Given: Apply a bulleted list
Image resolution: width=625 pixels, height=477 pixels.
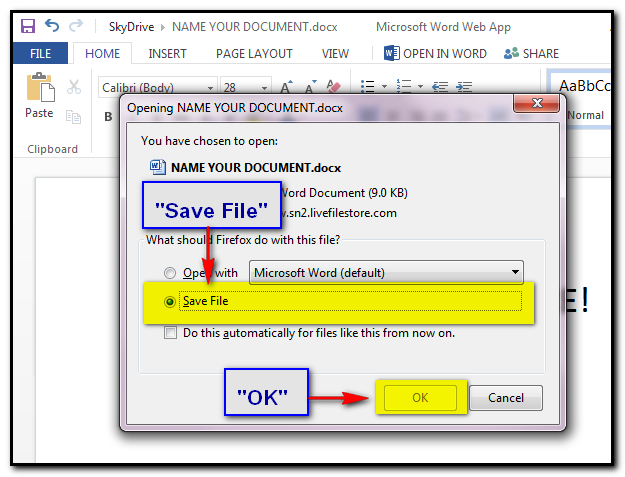Looking at the screenshot, I should (368, 86).
